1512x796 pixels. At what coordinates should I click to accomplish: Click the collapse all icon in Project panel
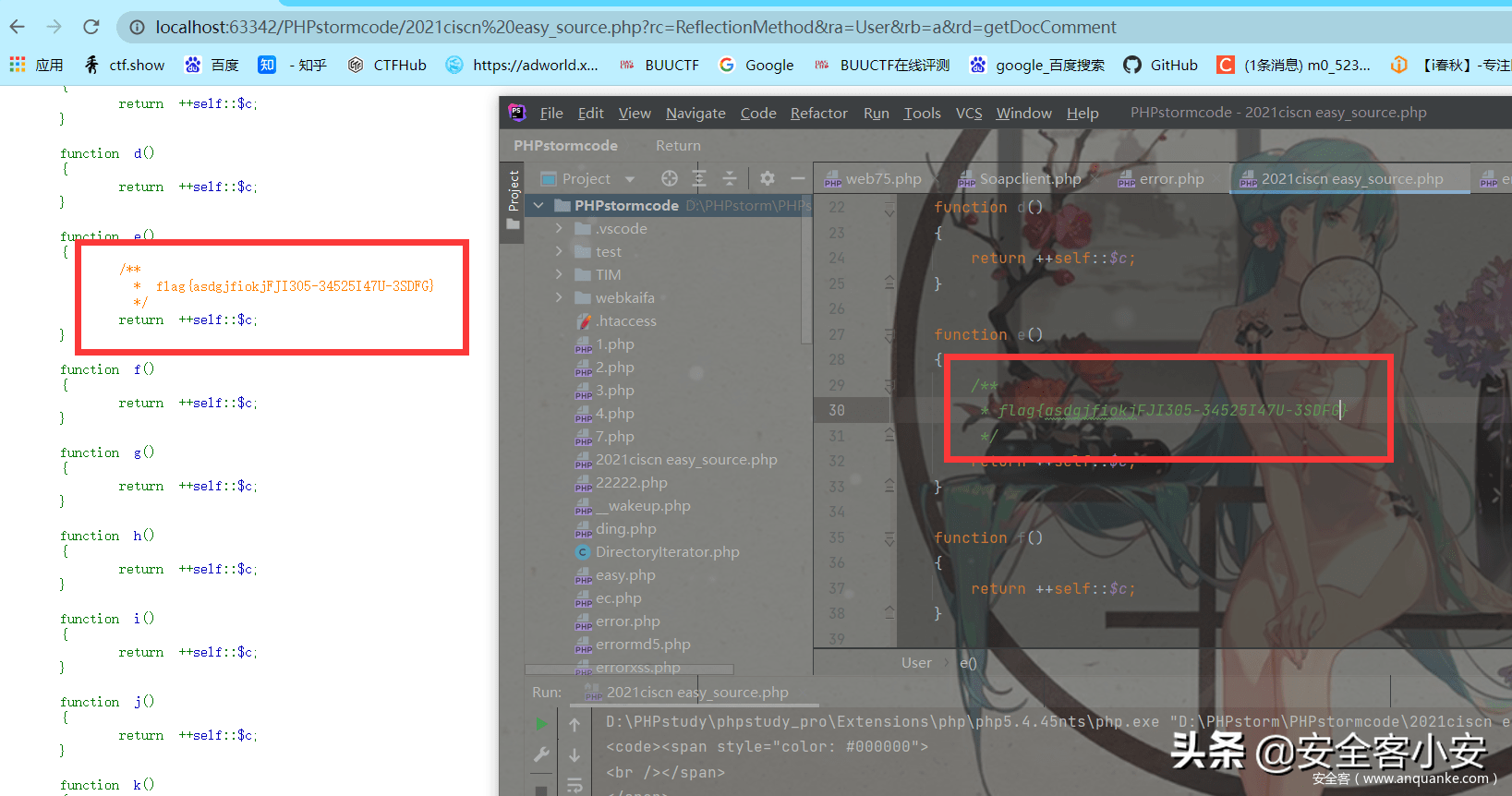(x=730, y=178)
